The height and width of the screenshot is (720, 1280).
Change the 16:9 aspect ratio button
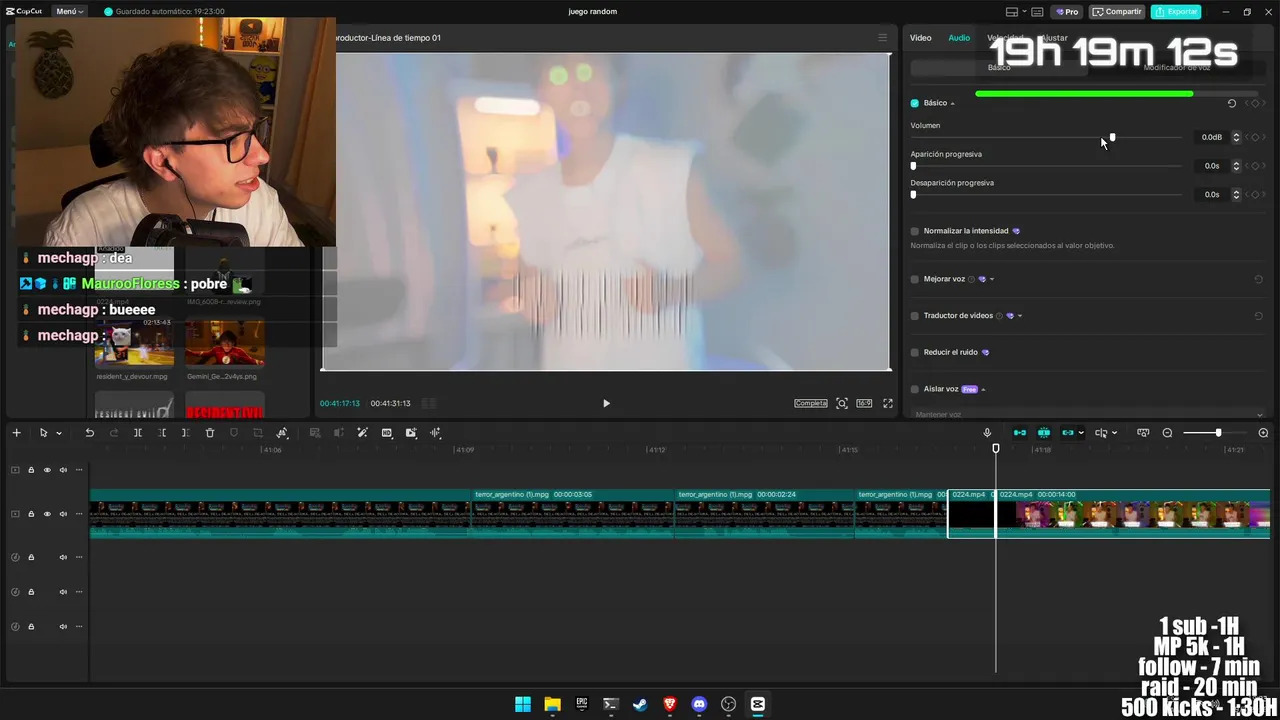(x=864, y=403)
